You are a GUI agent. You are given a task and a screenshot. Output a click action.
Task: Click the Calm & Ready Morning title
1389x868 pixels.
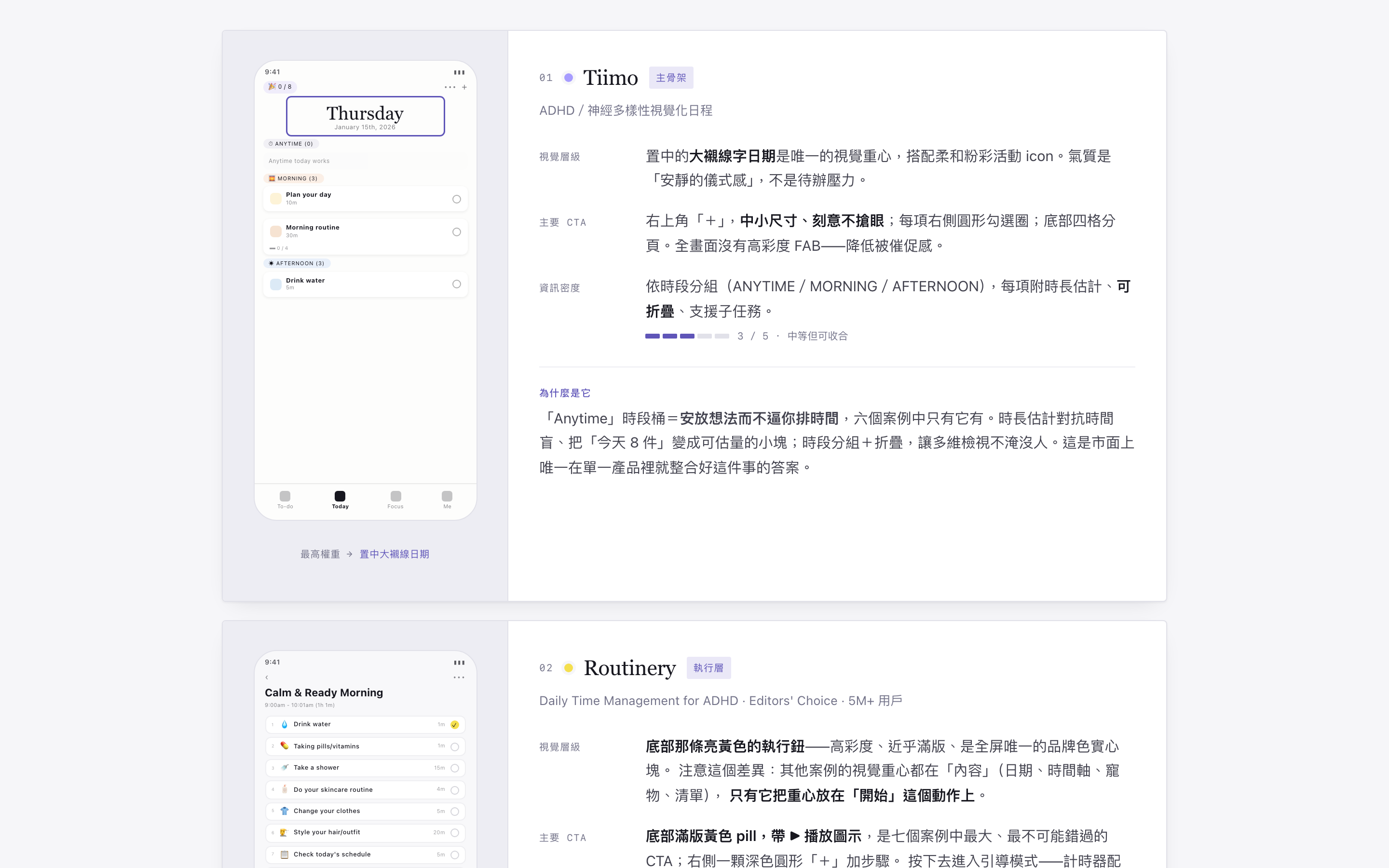coord(324,692)
